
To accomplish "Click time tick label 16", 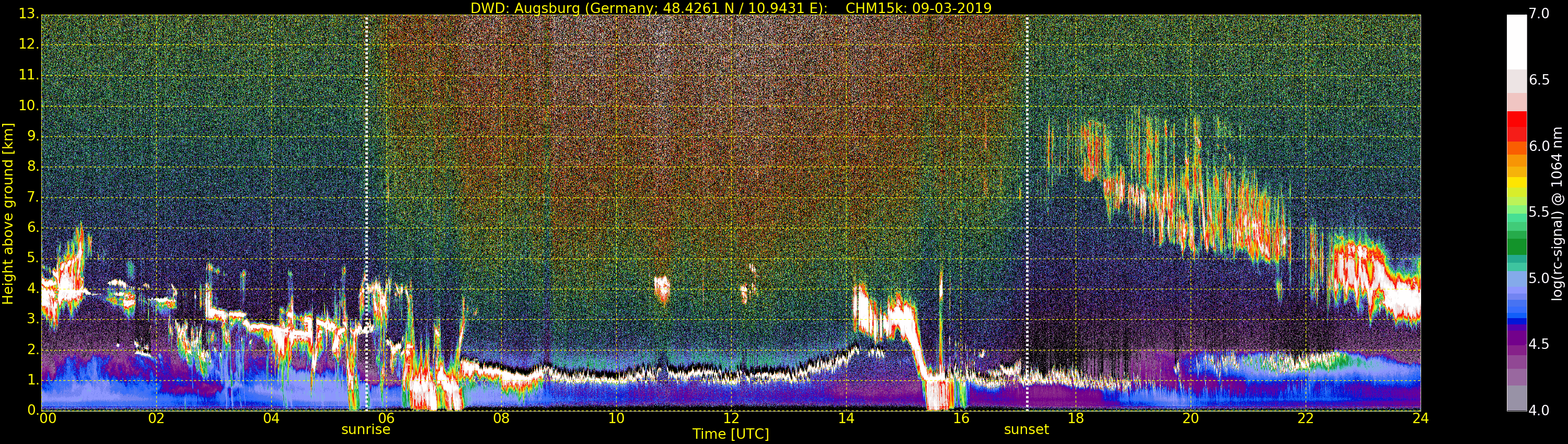I will 961,418.
